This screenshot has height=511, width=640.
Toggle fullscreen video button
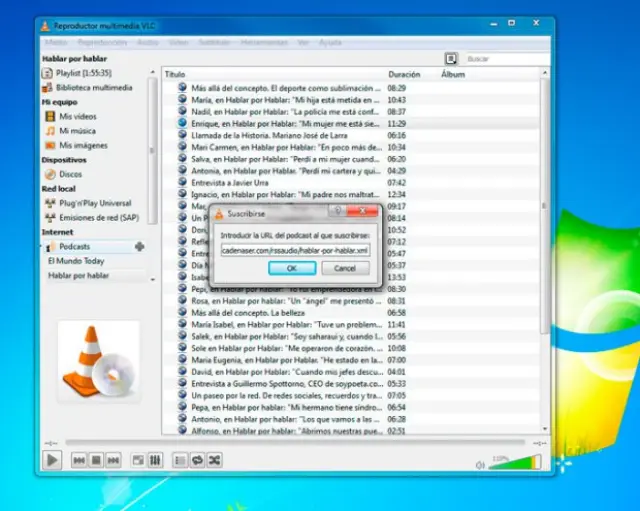coord(138,460)
